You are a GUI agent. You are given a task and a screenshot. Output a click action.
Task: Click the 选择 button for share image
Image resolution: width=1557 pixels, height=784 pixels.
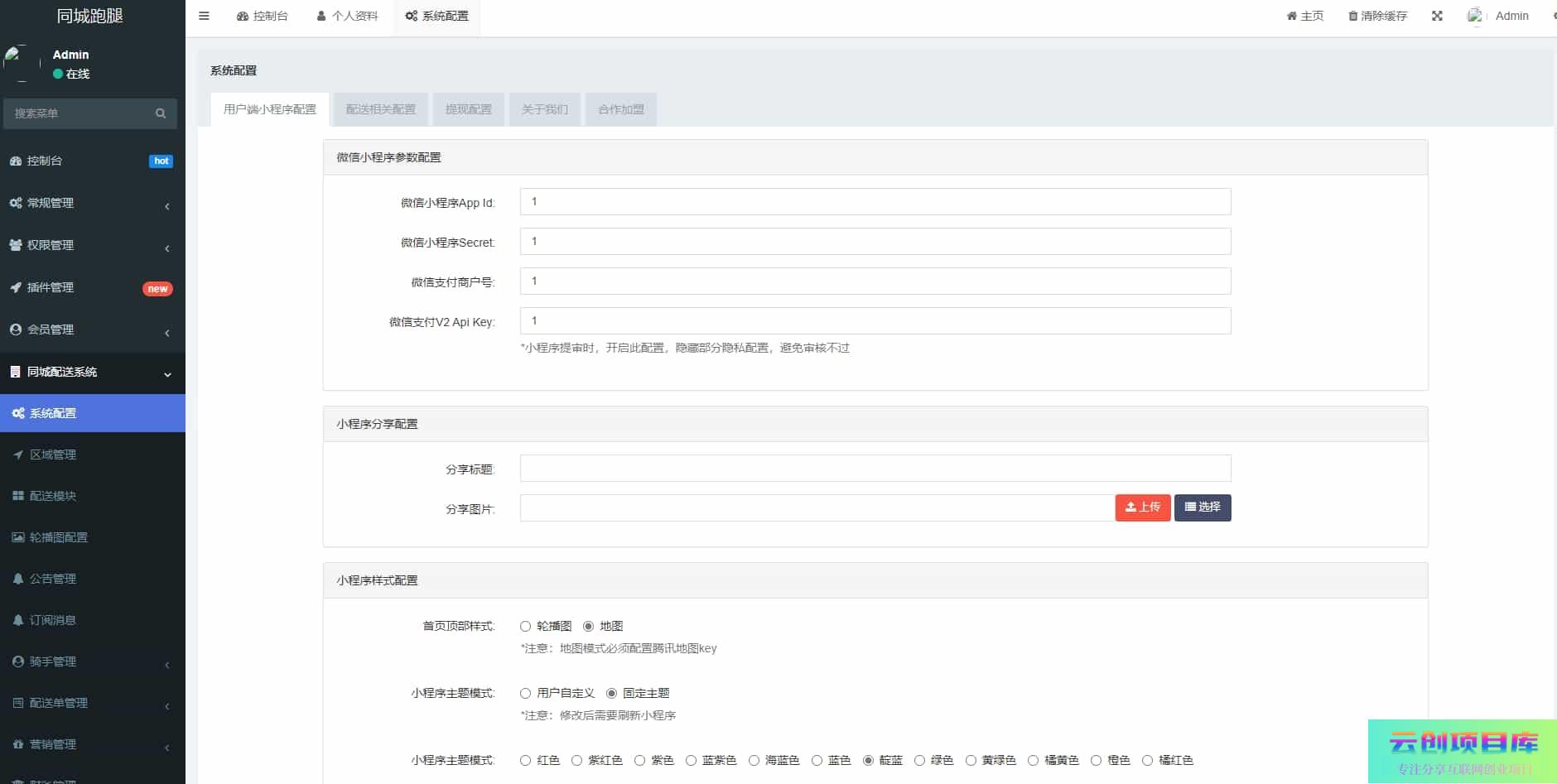pos(1202,507)
